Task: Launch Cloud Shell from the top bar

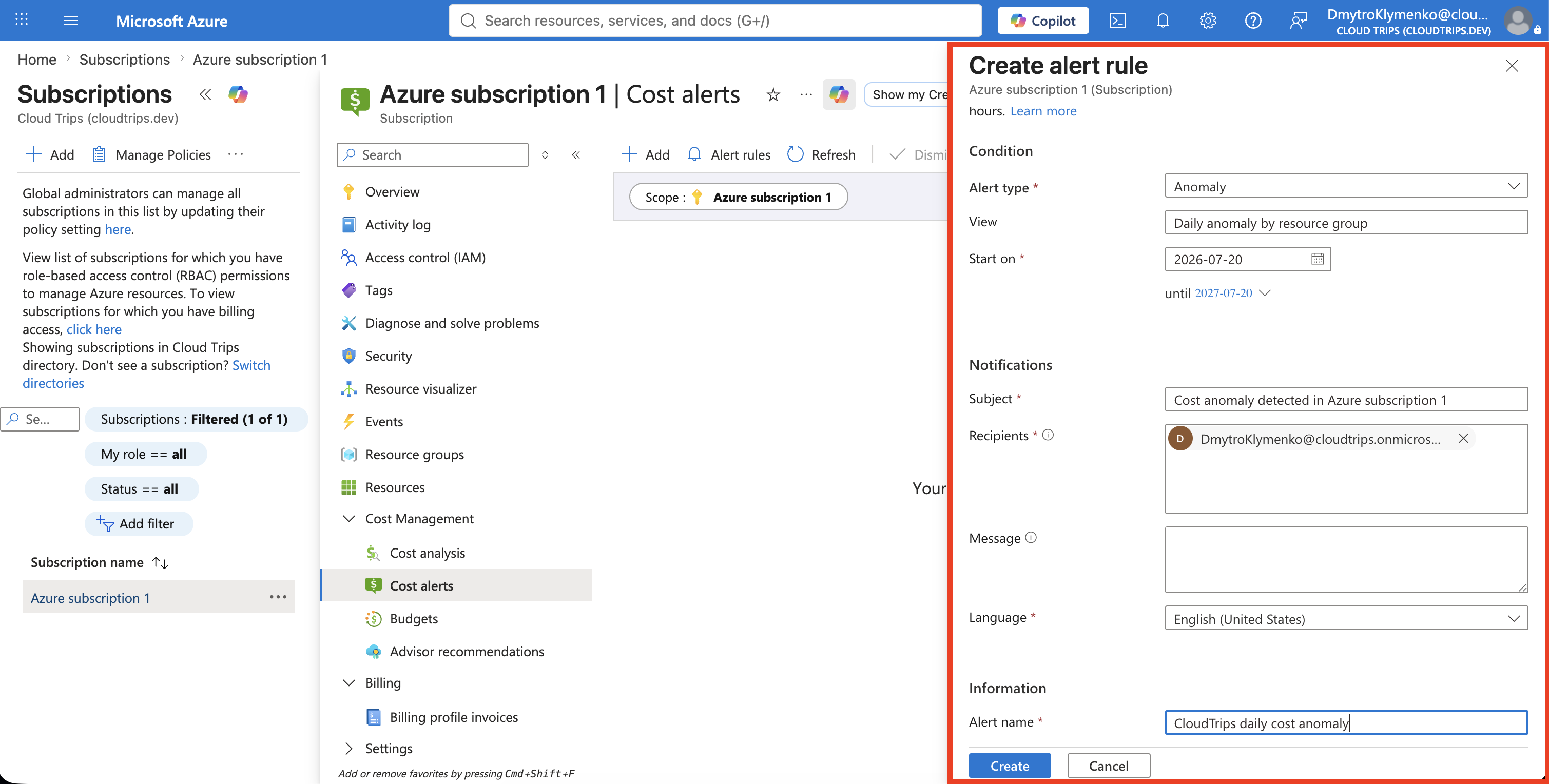Action: 1117,21
